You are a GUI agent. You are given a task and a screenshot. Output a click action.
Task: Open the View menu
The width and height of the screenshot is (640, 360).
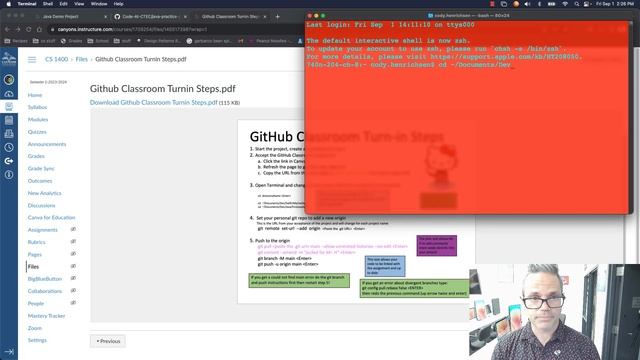click(79, 4)
